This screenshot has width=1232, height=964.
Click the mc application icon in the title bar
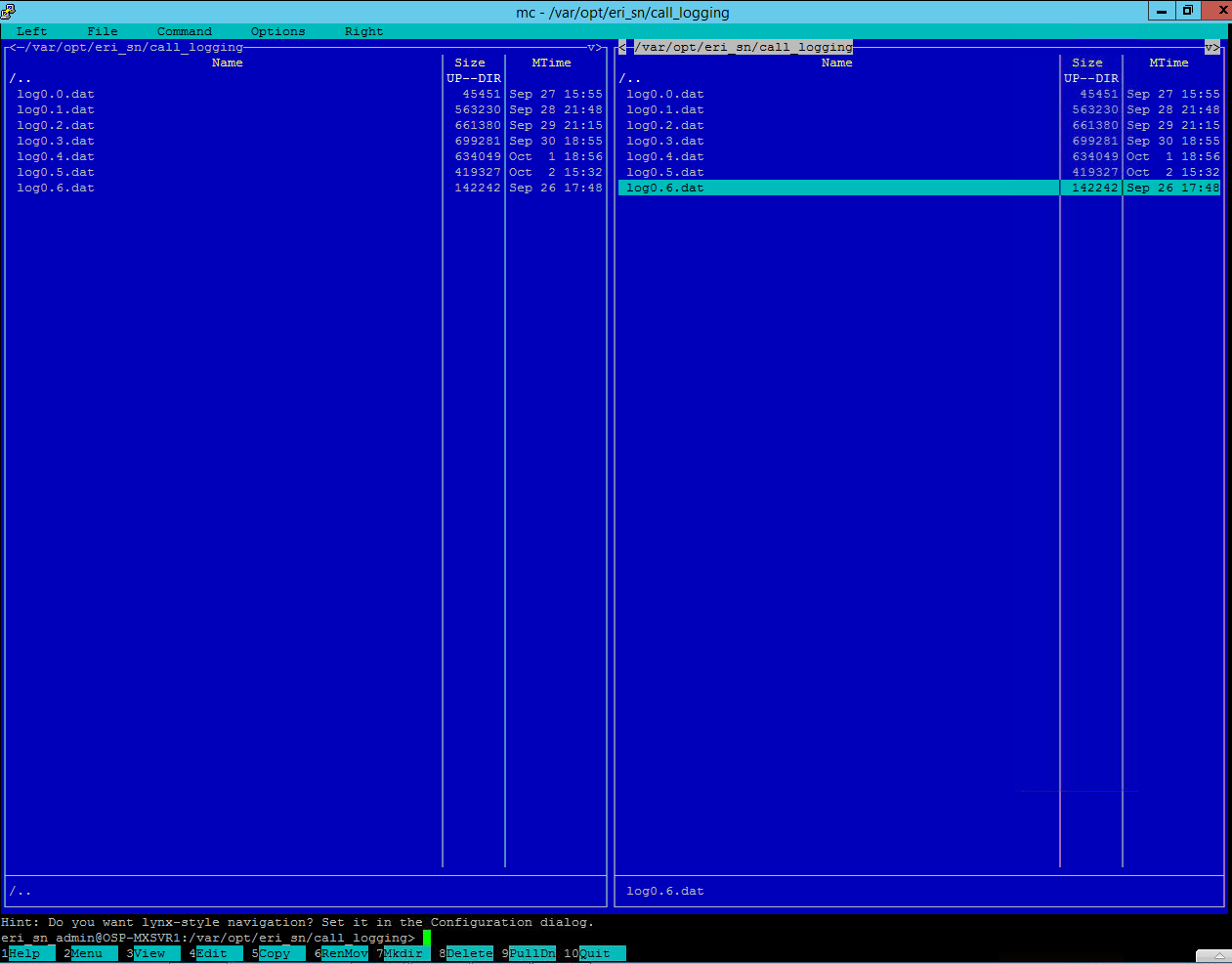pyautogui.click(x=9, y=12)
